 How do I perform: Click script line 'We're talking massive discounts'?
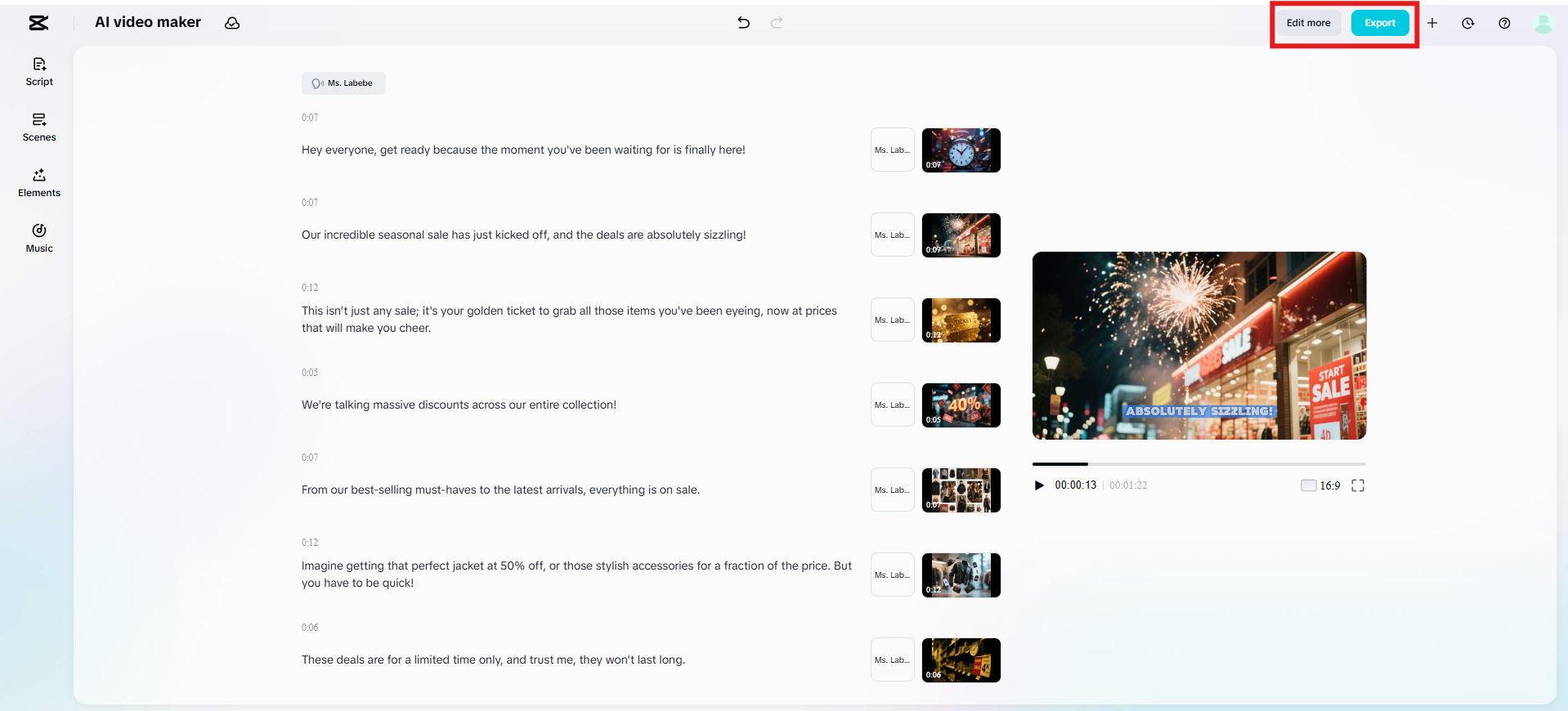[x=459, y=405]
